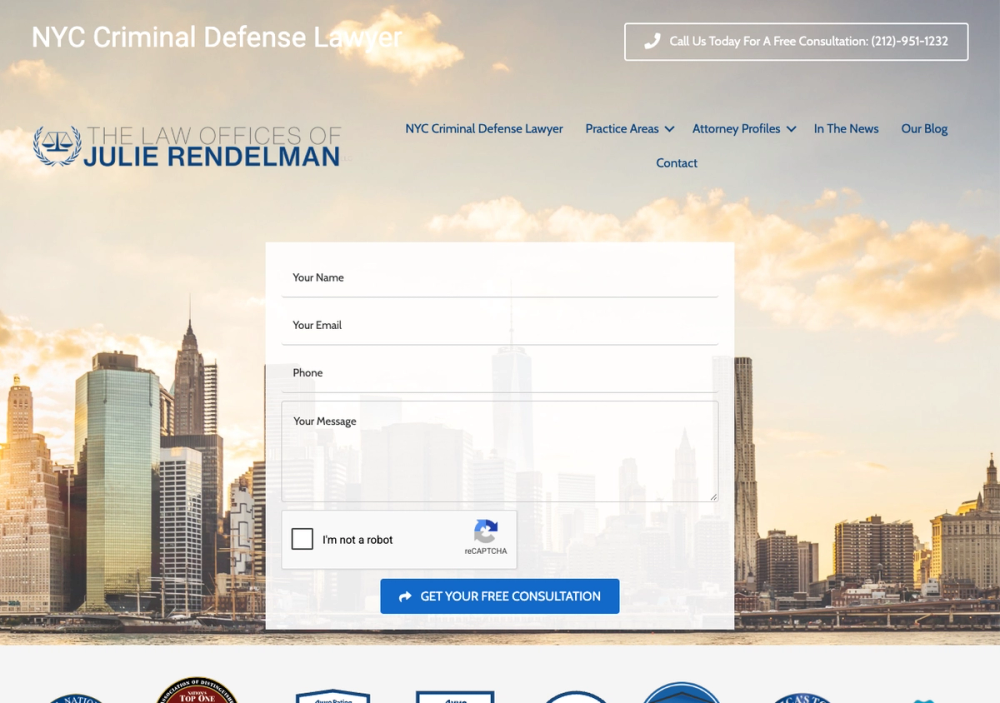Go to In The News page
Image resolution: width=1000 pixels, height=703 pixels.
(x=846, y=128)
